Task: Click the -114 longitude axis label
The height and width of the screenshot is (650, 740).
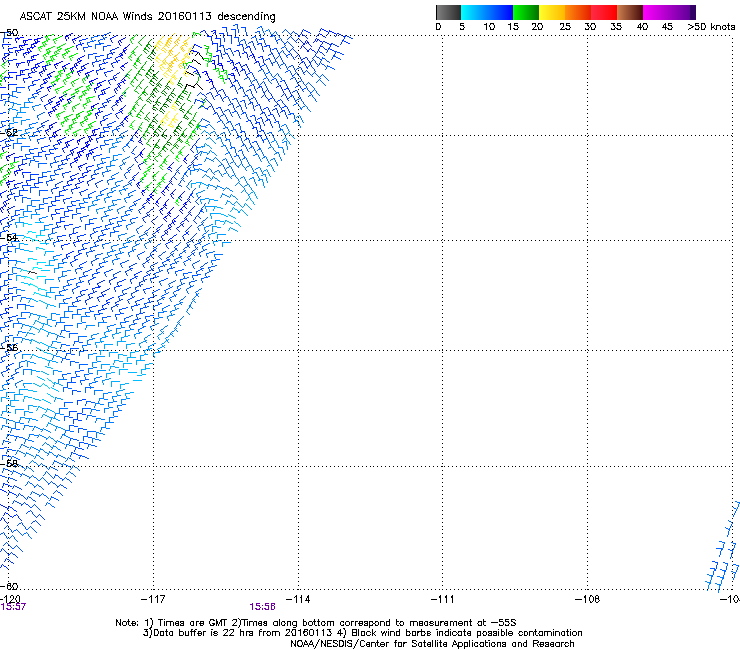Action: (x=298, y=599)
